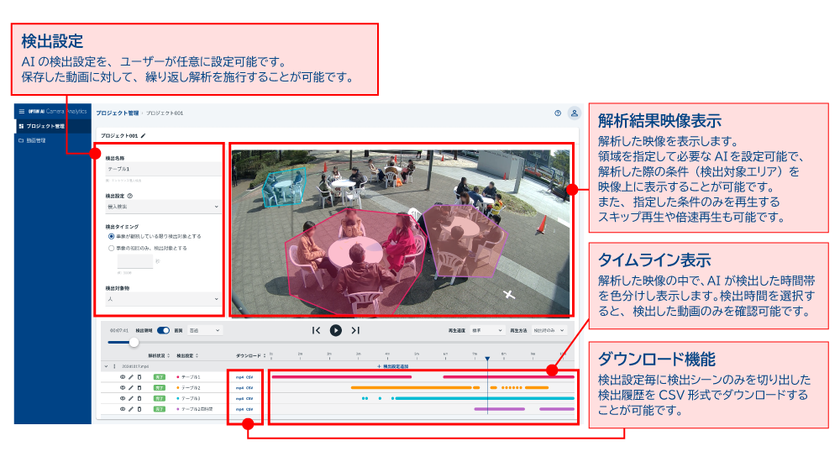Collapse the video file row chevron

click(106, 367)
